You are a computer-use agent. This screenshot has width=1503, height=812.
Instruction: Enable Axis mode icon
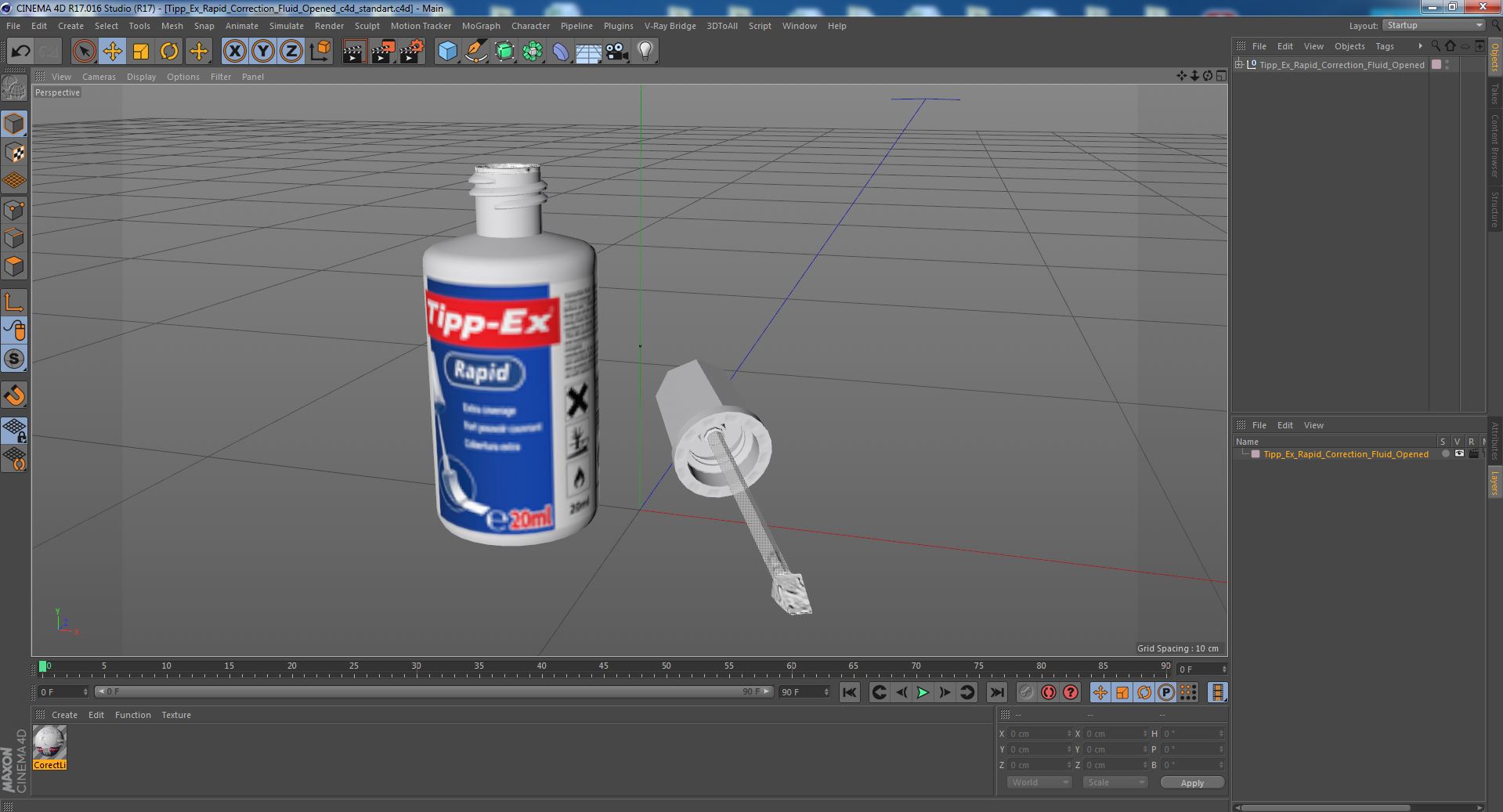click(x=14, y=302)
